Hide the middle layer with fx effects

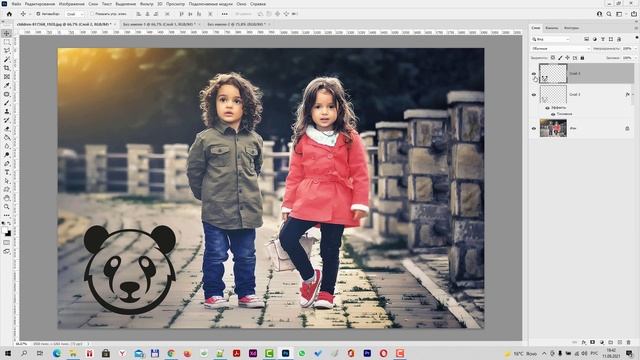(x=534, y=95)
